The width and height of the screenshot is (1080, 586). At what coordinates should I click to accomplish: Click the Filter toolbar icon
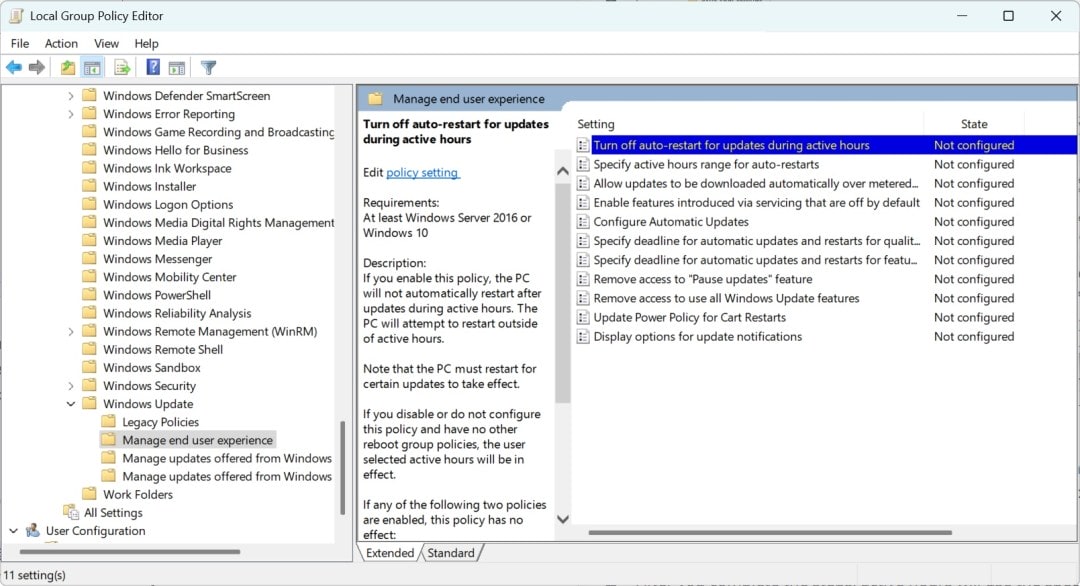point(207,67)
